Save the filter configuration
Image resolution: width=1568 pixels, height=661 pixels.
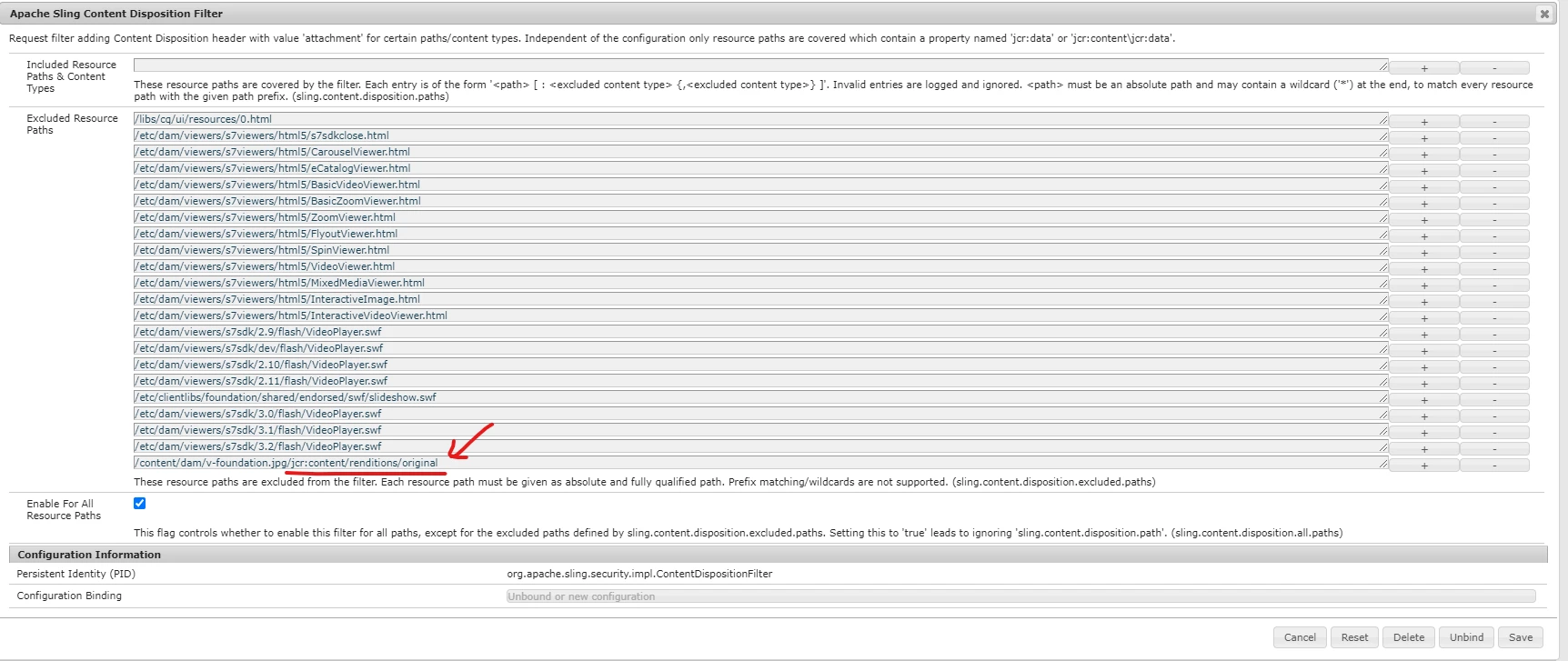tap(1521, 637)
